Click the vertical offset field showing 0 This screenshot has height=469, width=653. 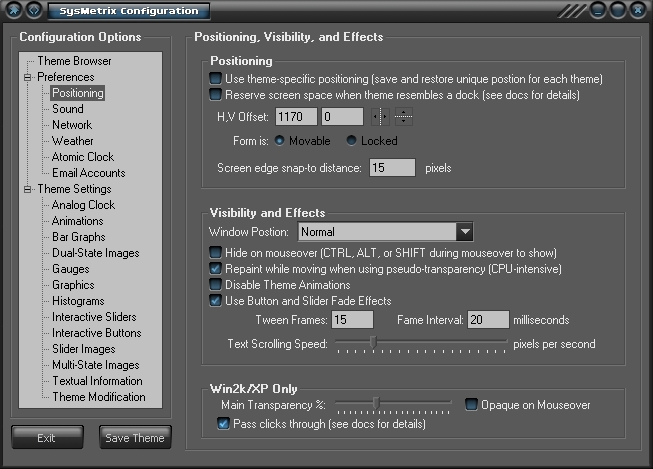pyautogui.click(x=342, y=117)
